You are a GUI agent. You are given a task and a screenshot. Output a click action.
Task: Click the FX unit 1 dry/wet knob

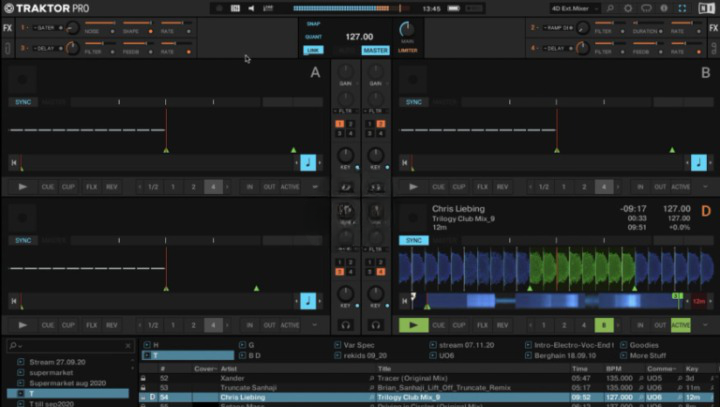tap(72, 28)
